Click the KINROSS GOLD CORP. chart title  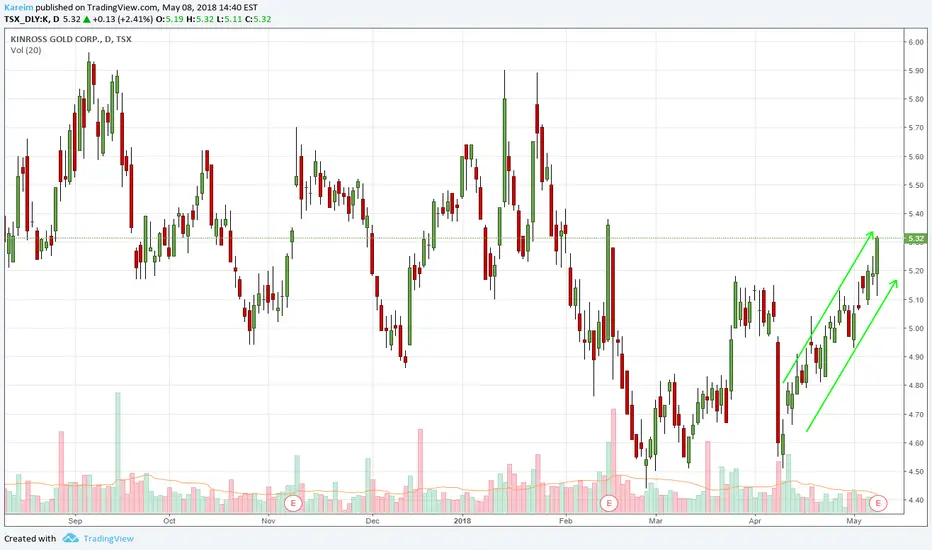tap(71, 39)
